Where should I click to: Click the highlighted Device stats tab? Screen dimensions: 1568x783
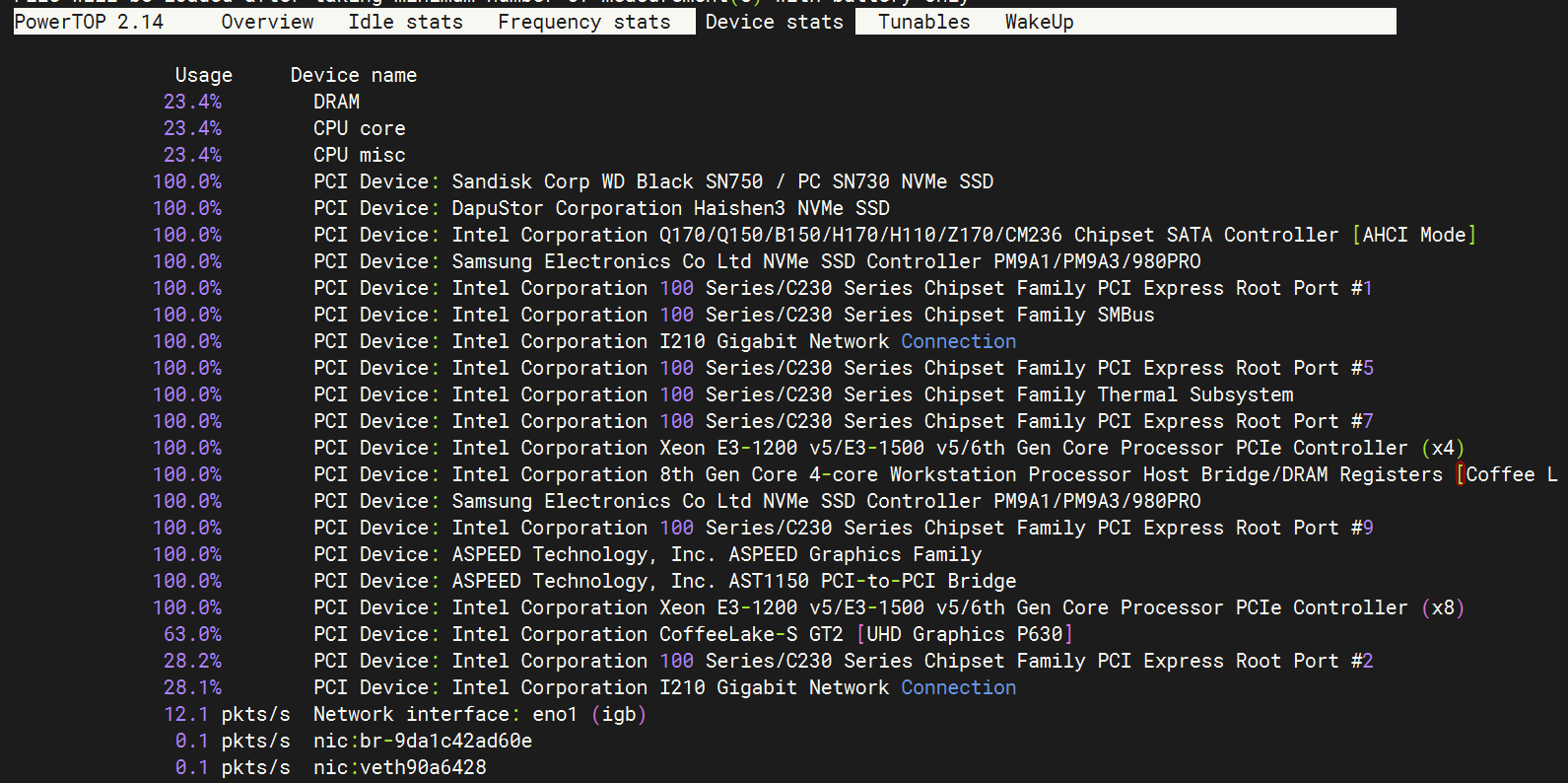point(775,22)
